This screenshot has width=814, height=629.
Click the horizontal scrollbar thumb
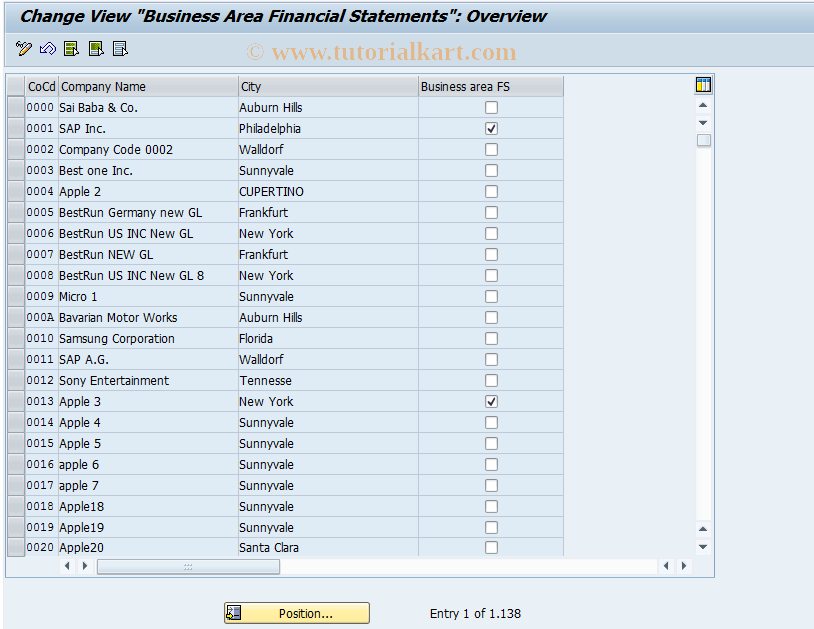(x=188, y=566)
